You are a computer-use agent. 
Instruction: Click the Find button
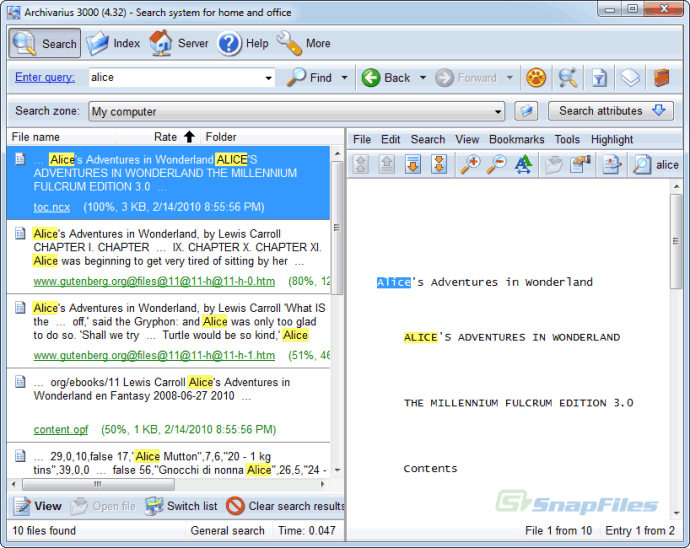pos(309,77)
